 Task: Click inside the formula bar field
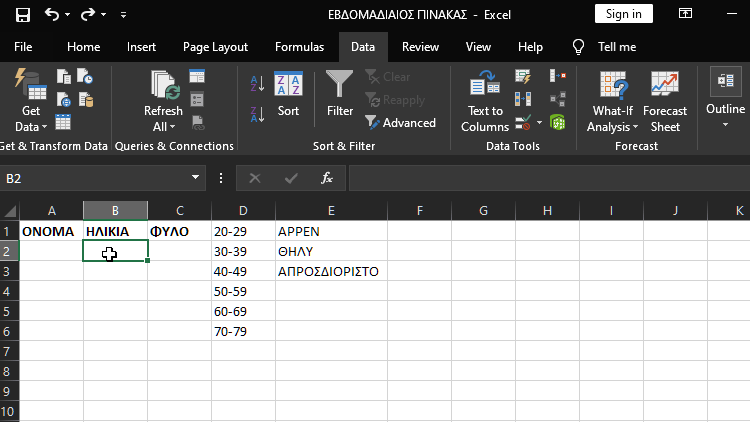(545, 178)
